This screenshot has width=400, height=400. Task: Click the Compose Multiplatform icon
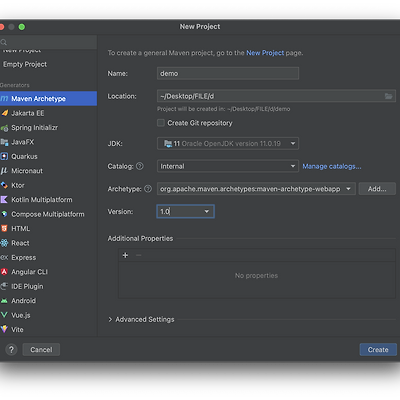click(x=4, y=214)
